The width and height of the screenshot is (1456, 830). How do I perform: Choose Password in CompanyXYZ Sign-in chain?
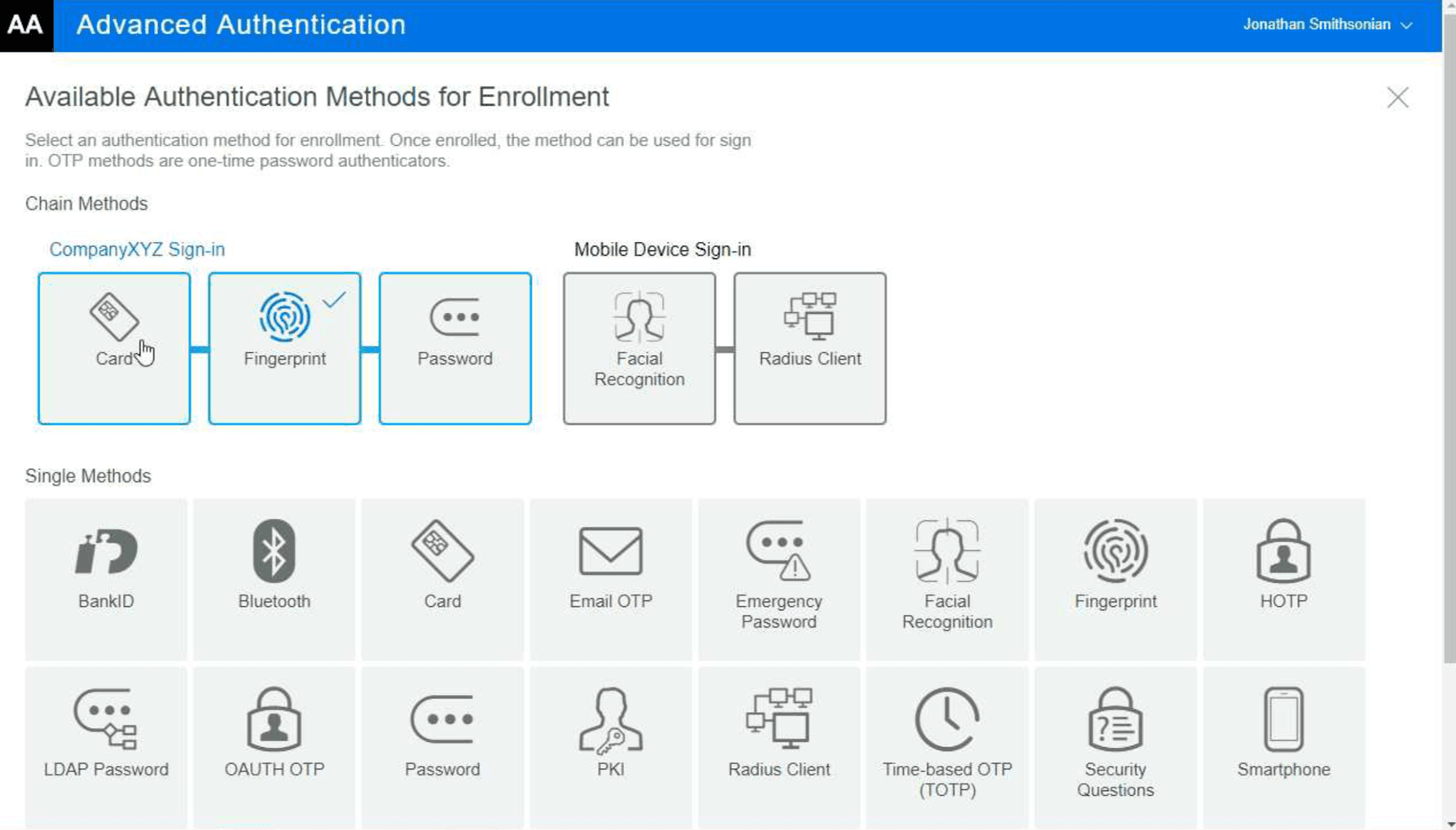click(455, 349)
